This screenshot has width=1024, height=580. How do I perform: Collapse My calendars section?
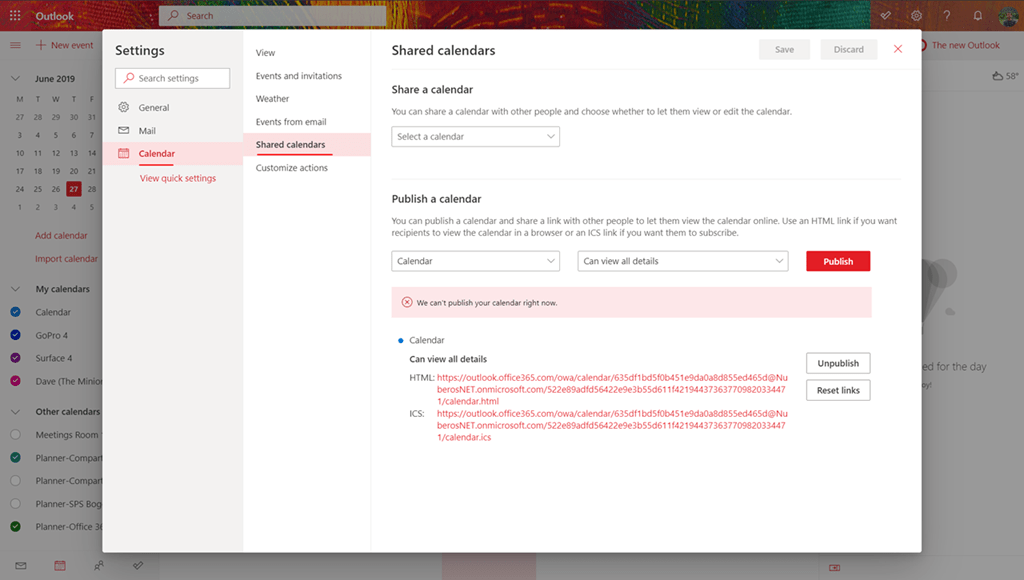click(x=16, y=289)
